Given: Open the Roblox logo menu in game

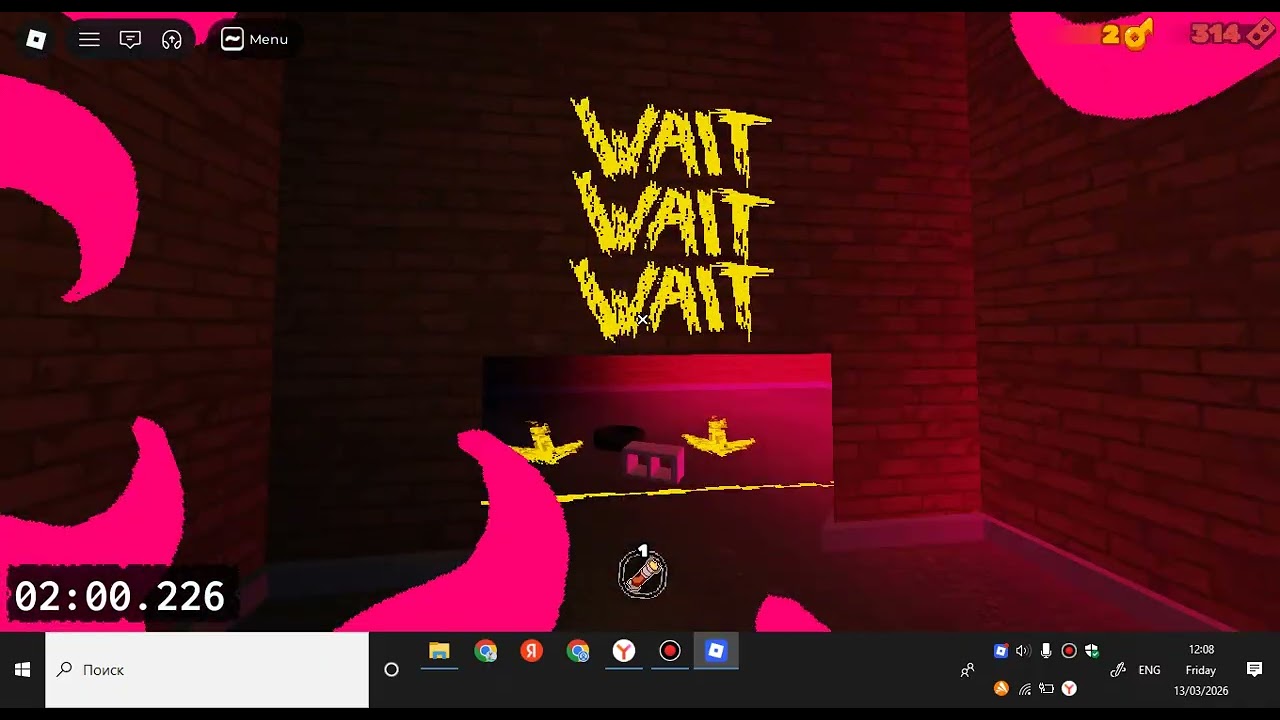Looking at the screenshot, I should click(x=37, y=39).
